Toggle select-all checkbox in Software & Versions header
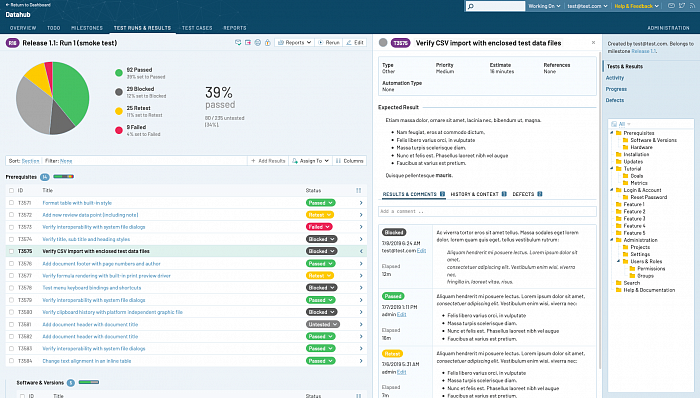Screen dimensions: 700x398 point(22,396)
